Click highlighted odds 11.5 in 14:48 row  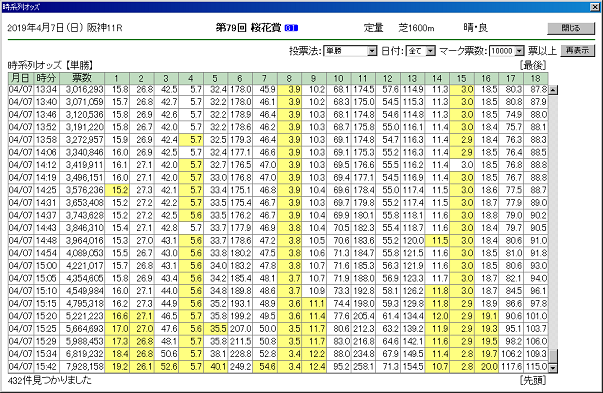point(437,241)
